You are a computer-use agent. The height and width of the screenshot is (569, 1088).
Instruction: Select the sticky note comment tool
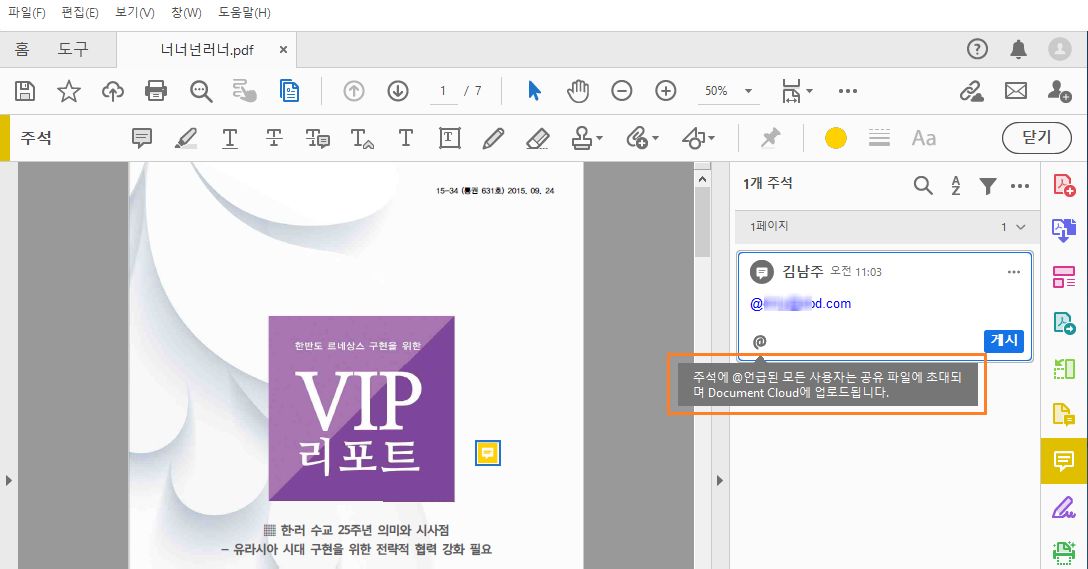[x=142, y=138]
